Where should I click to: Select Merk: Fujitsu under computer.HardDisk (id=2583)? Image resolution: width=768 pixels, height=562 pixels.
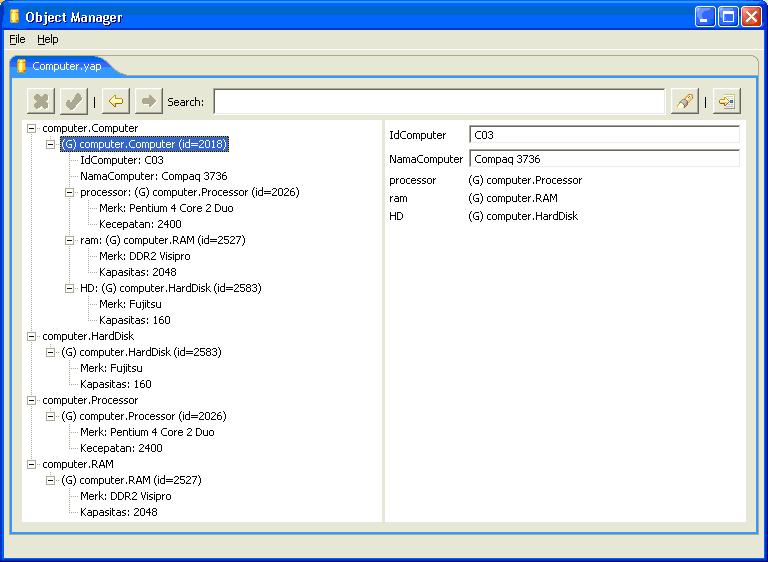tap(111, 368)
